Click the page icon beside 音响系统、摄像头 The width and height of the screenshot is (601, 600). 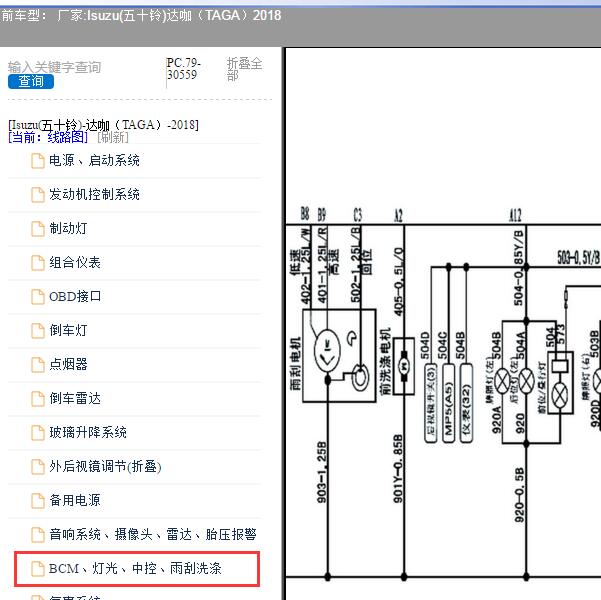tap(38, 535)
